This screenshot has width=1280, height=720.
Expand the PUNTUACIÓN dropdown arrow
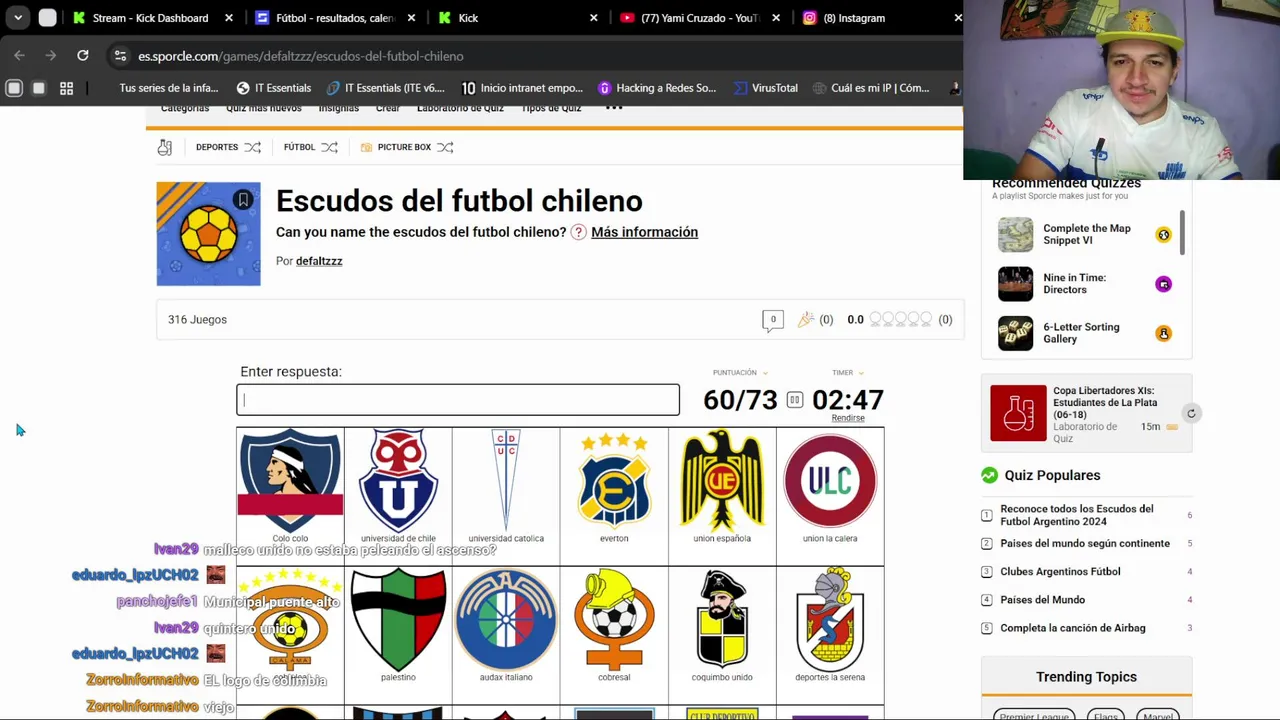click(x=765, y=373)
